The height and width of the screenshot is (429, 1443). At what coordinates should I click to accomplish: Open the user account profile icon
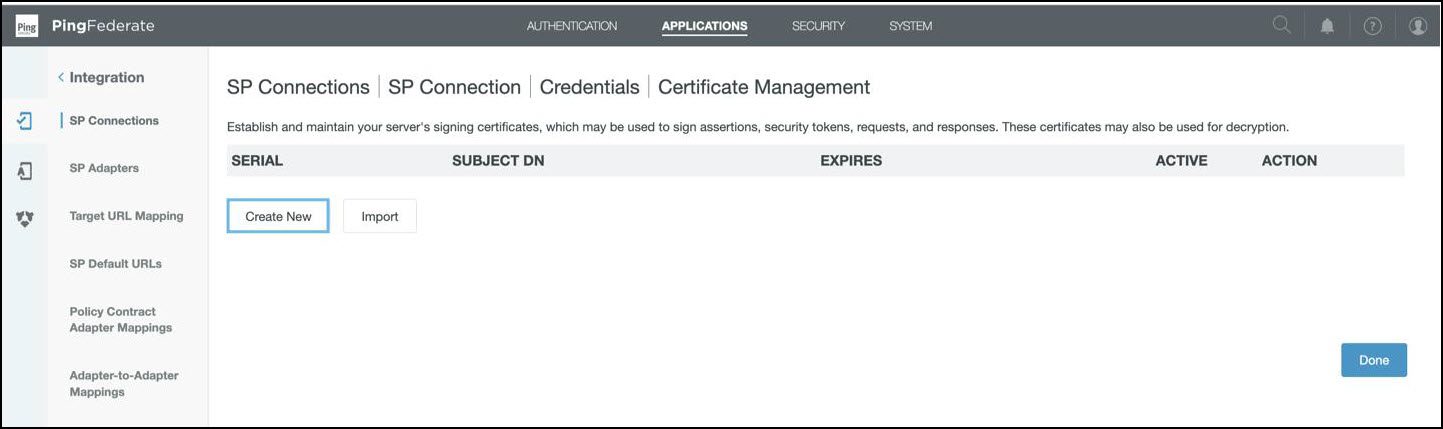(x=1417, y=26)
